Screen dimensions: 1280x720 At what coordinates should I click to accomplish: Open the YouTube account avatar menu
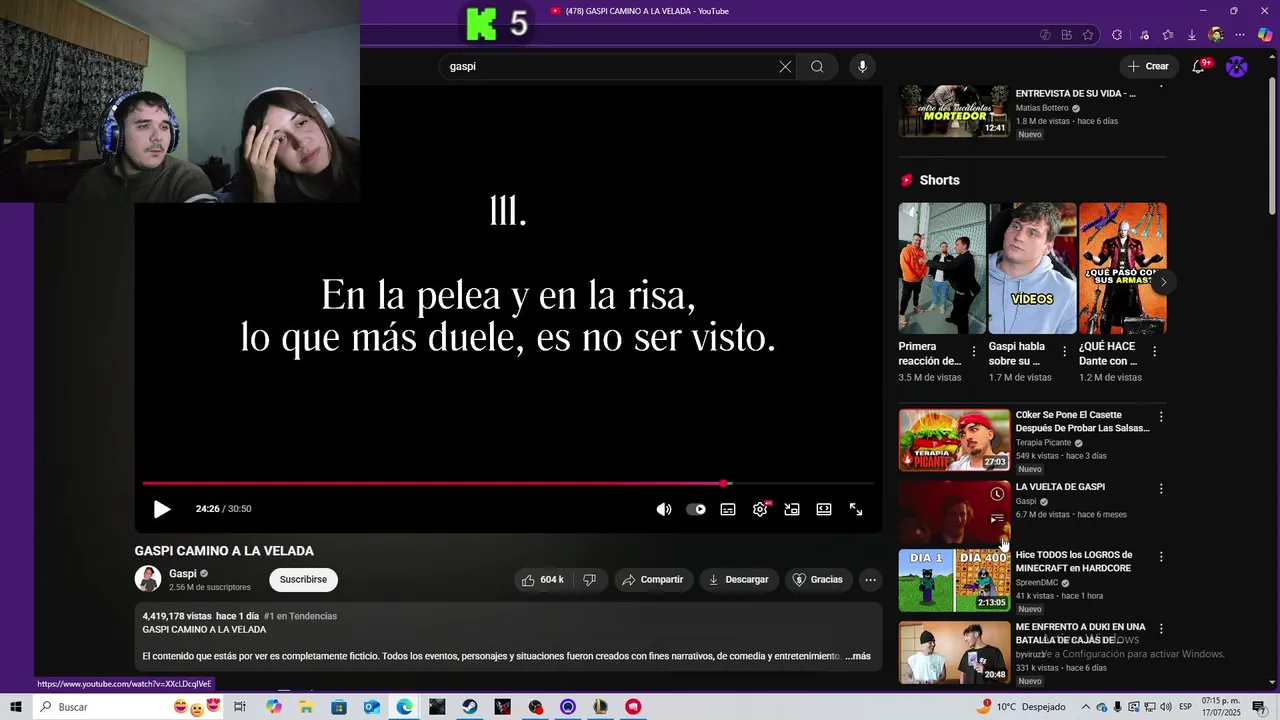(1237, 67)
